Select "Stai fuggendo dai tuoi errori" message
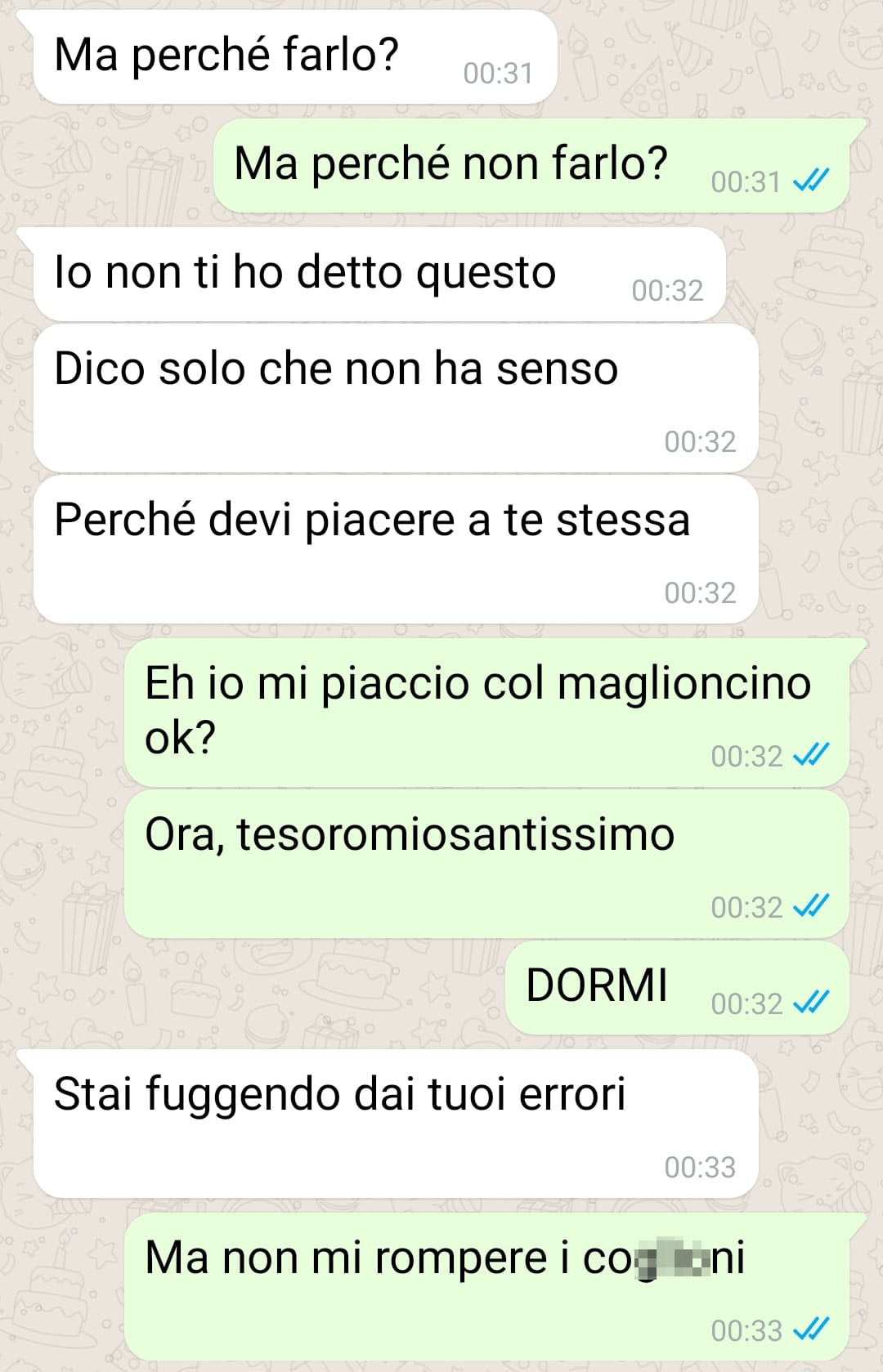883x1372 pixels. 396,1124
